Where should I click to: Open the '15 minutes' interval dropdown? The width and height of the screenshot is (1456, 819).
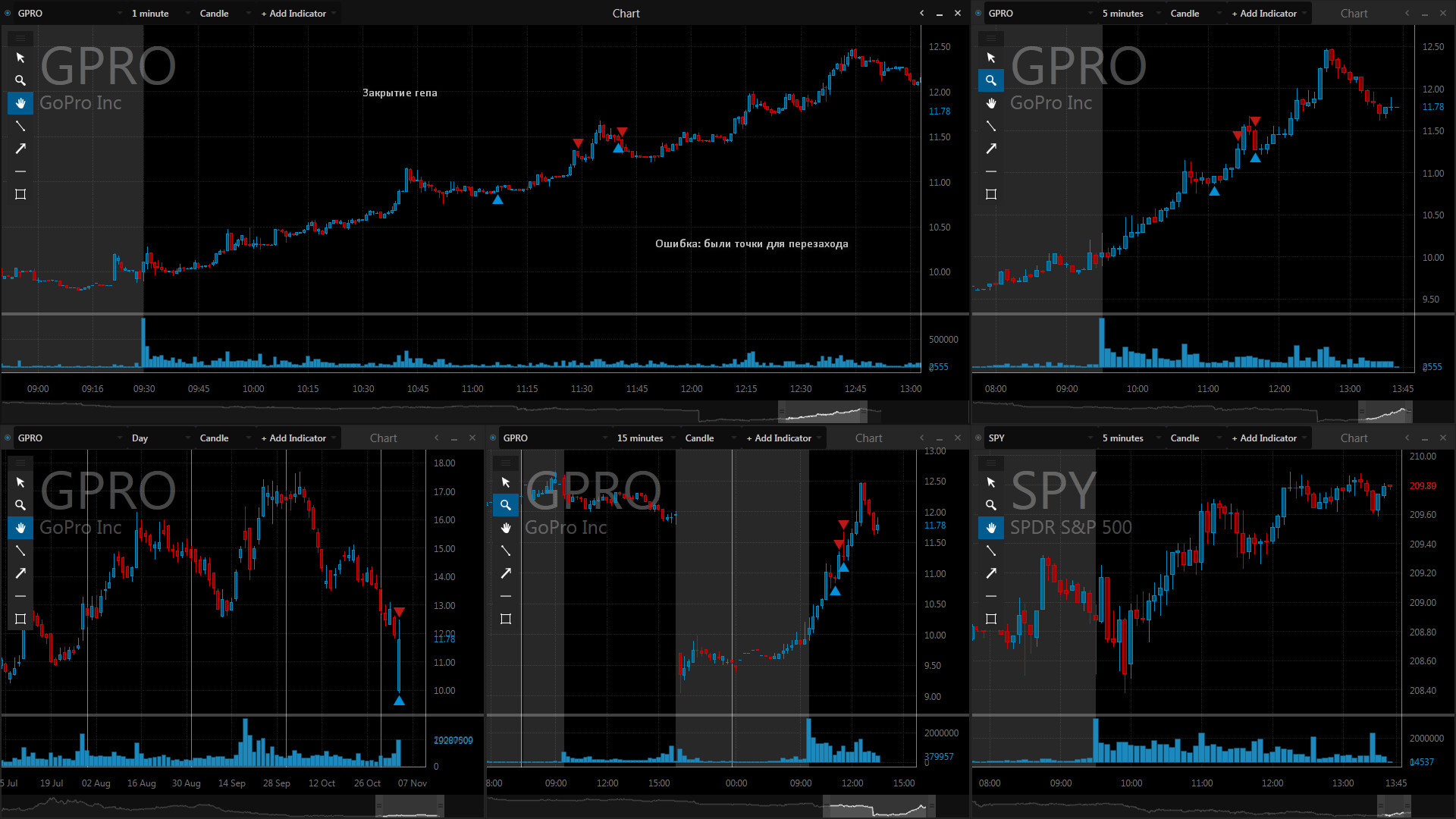click(x=645, y=438)
